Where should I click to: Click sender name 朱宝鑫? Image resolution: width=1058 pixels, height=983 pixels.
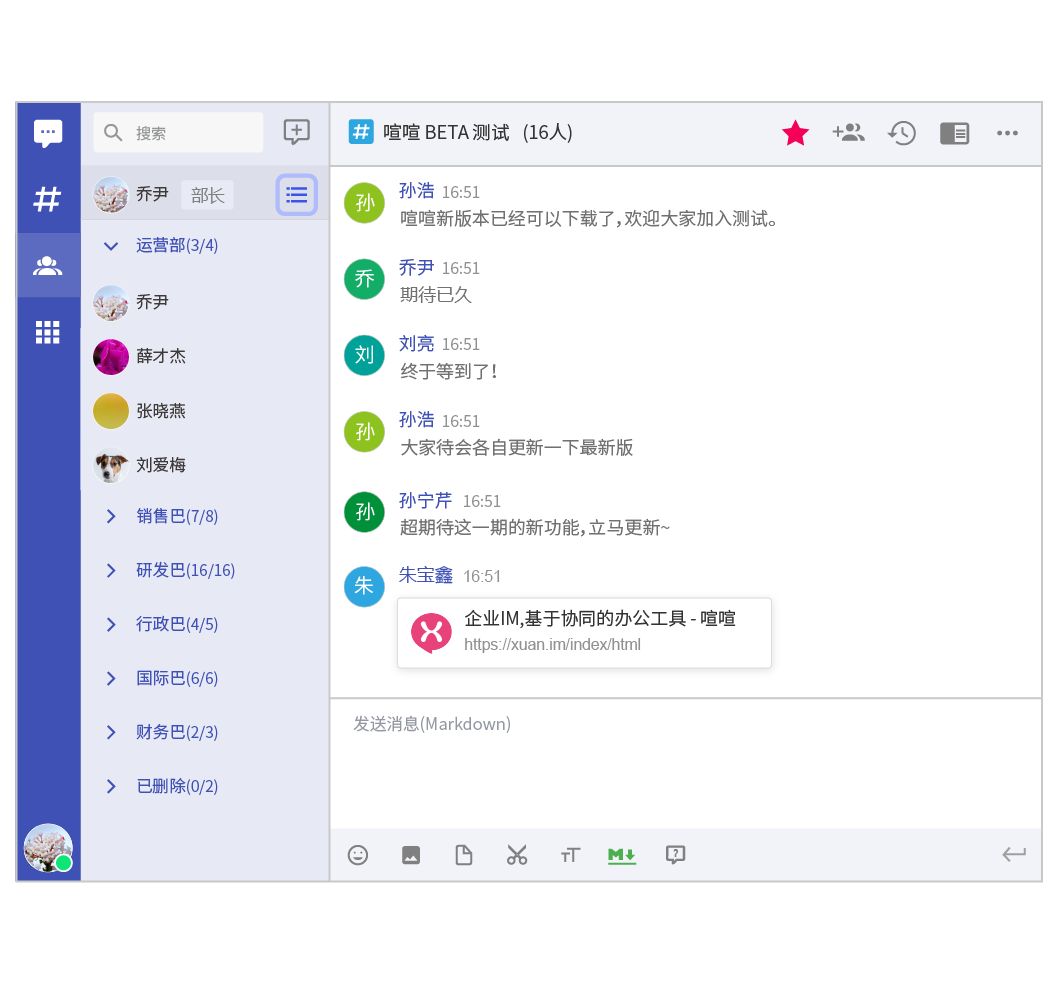coord(425,575)
